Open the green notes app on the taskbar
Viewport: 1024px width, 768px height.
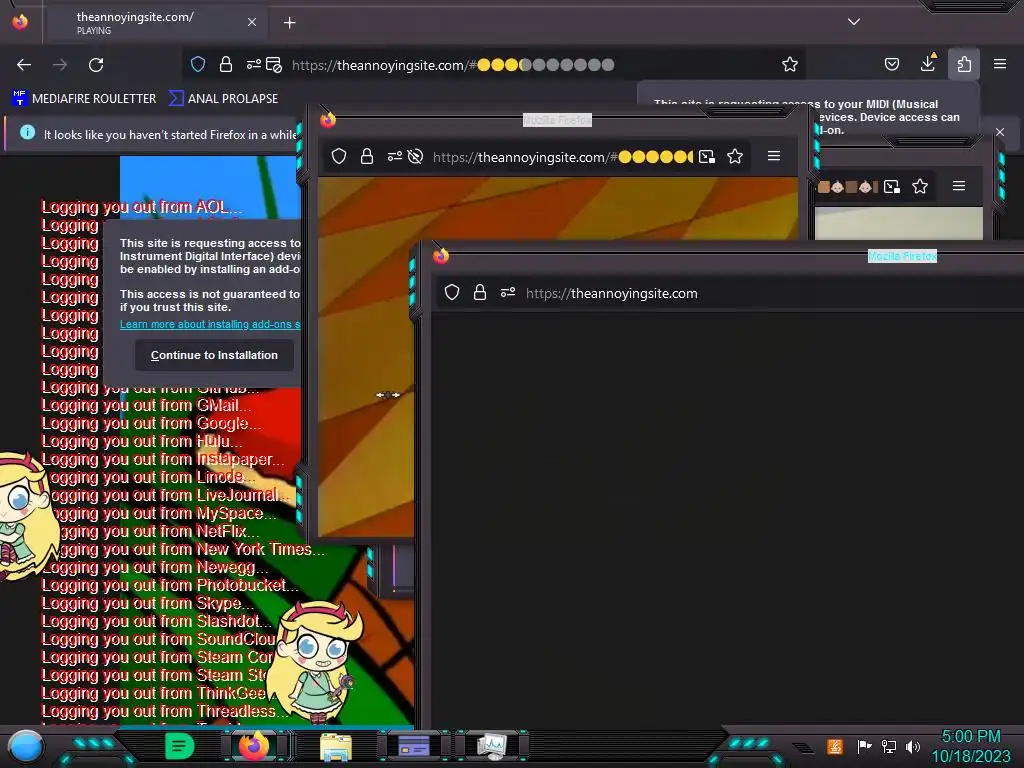click(x=180, y=746)
